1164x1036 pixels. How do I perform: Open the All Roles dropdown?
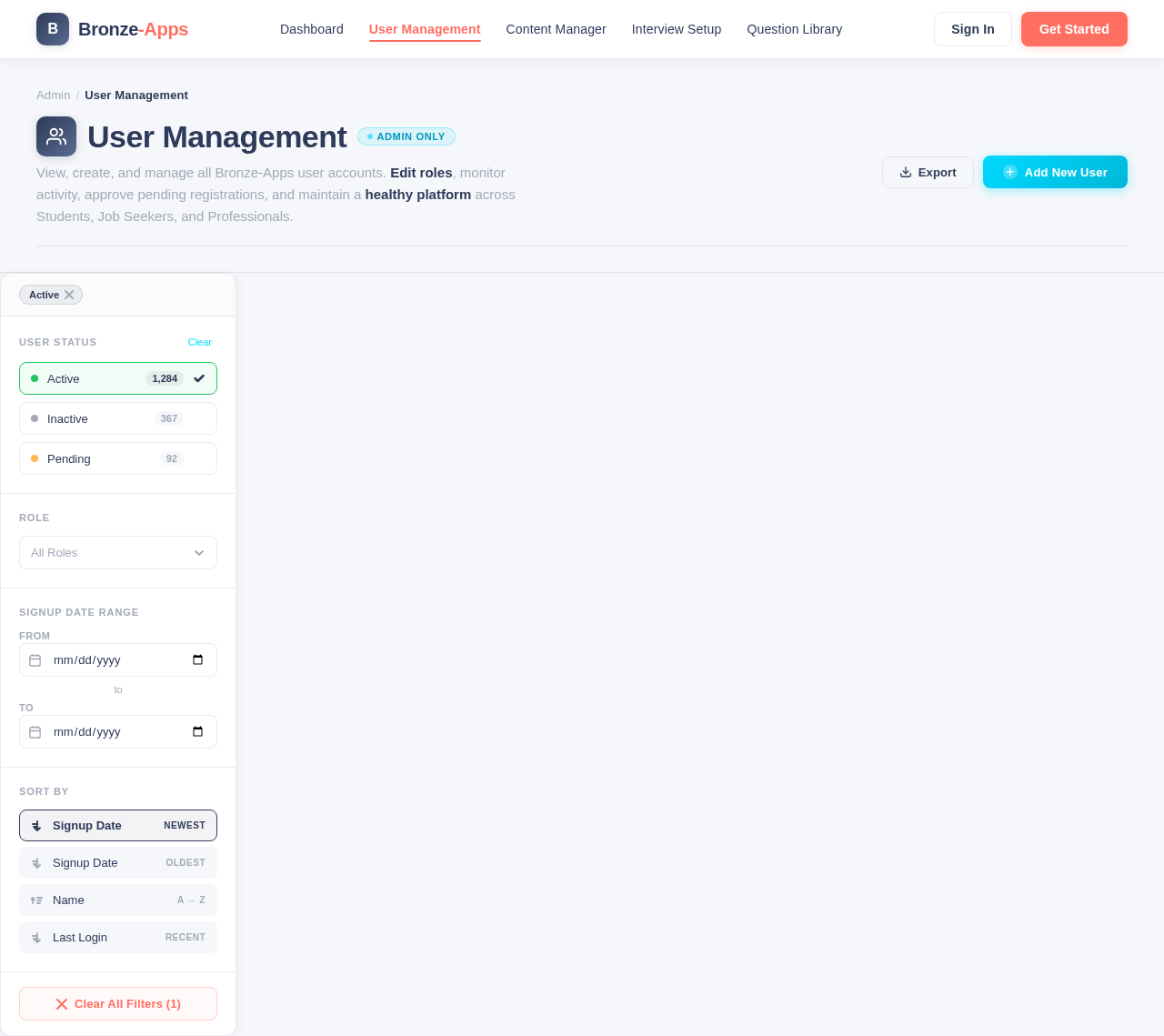pyautogui.click(x=117, y=552)
